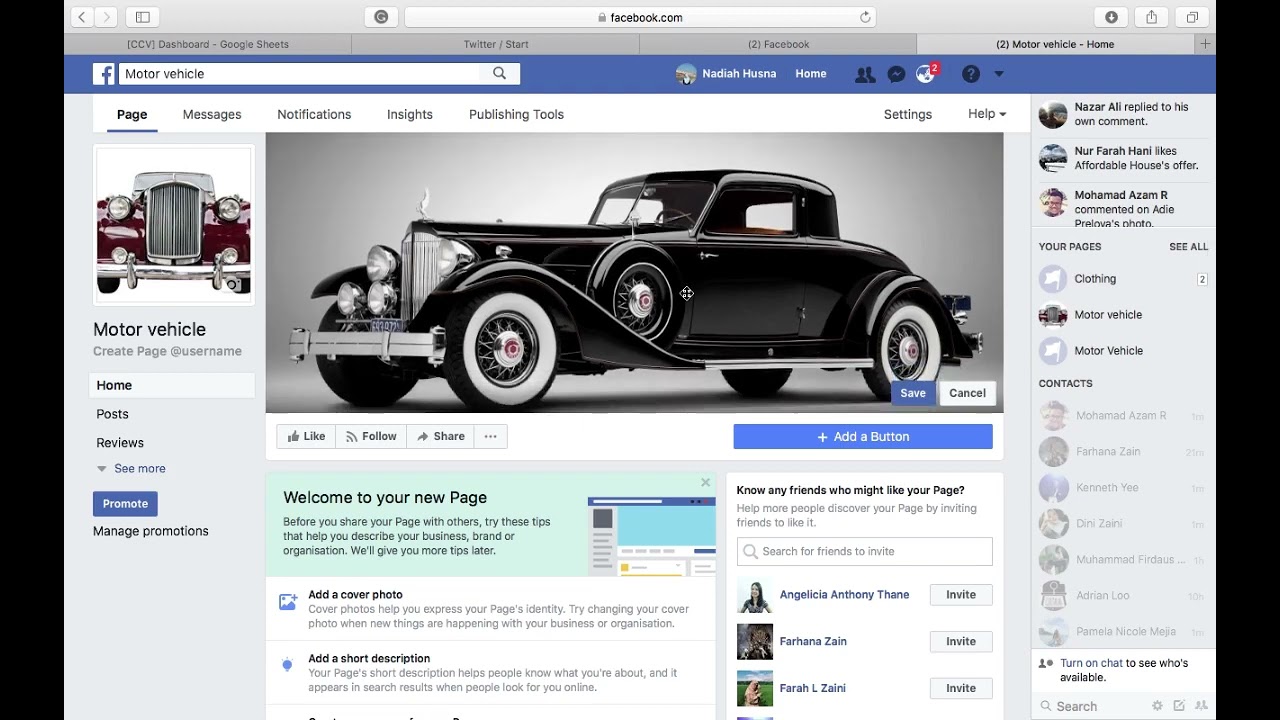Click the Follow button
The height and width of the screenshot is (720, 1280).
click(x=370, y=437)
